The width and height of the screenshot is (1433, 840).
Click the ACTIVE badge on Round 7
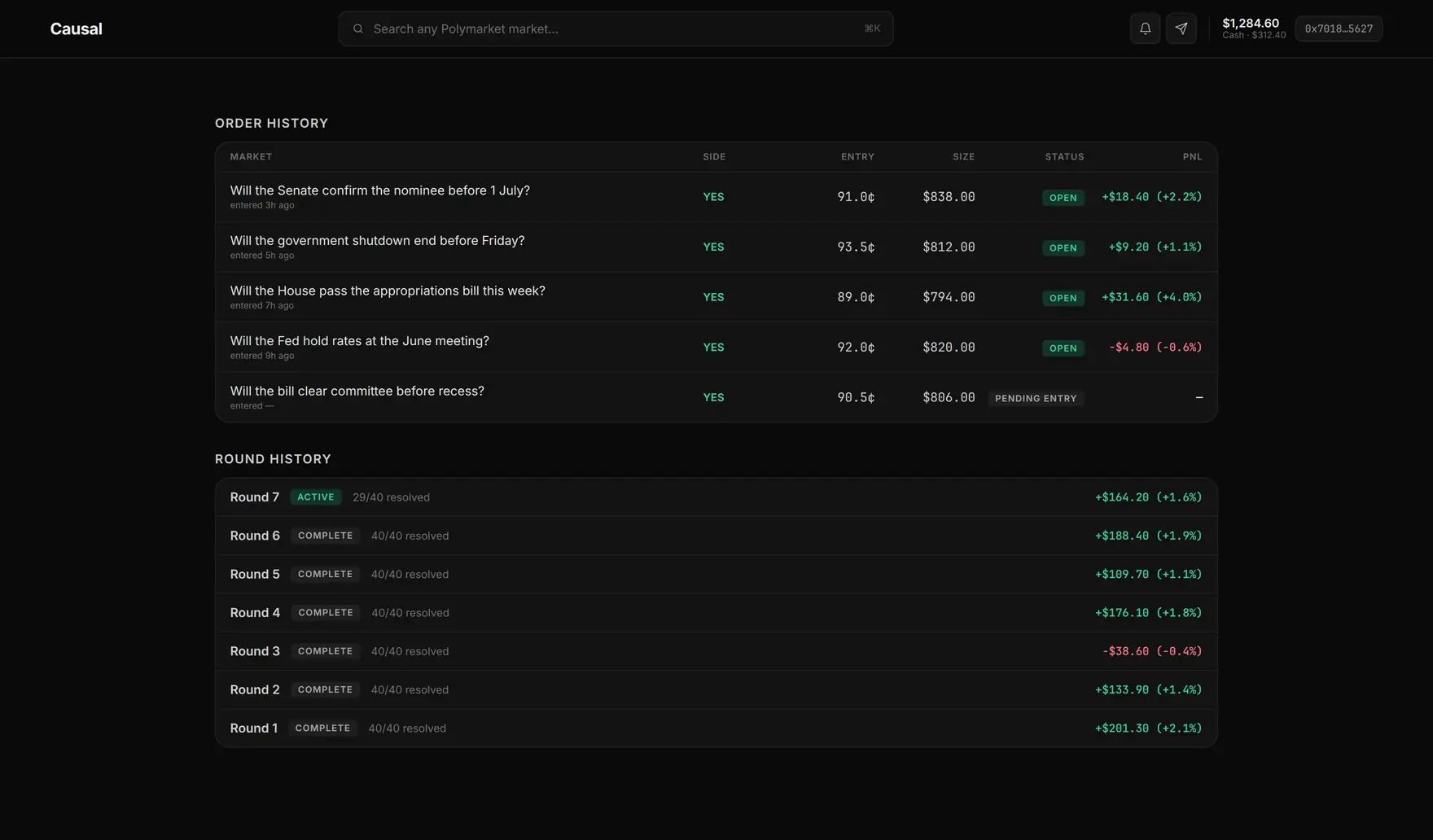(316, 497)
